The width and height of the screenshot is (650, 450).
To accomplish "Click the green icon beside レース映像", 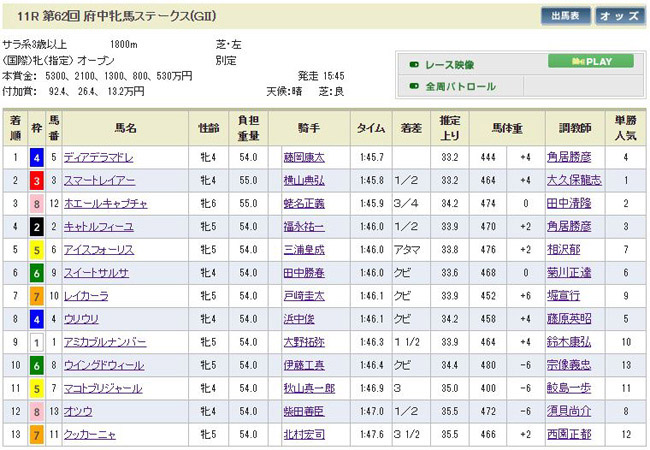I will pyautogui.click(x=414, y=65).
